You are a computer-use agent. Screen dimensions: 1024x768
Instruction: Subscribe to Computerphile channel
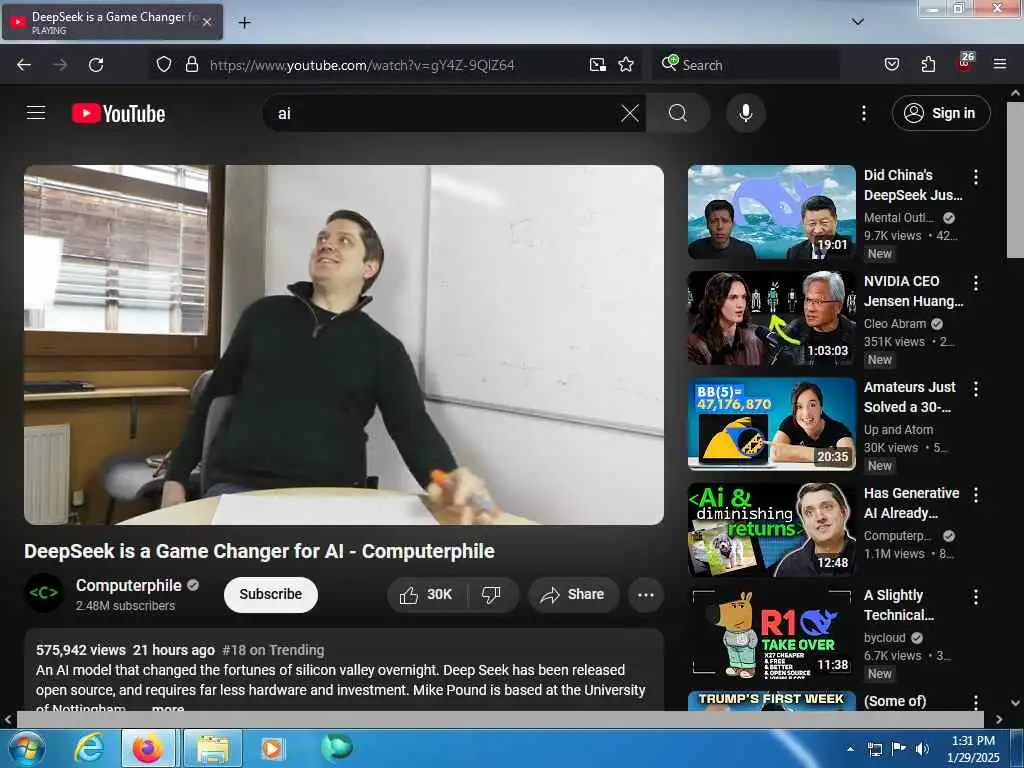(270, 594)
